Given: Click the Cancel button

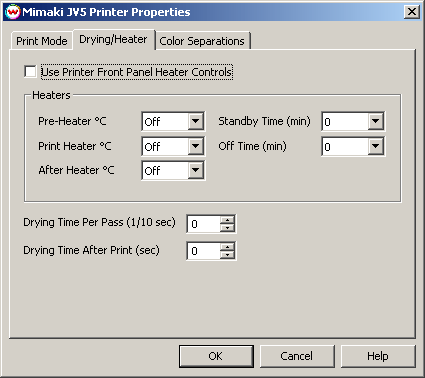Looking at the screenshot, I should coord(297,356).
